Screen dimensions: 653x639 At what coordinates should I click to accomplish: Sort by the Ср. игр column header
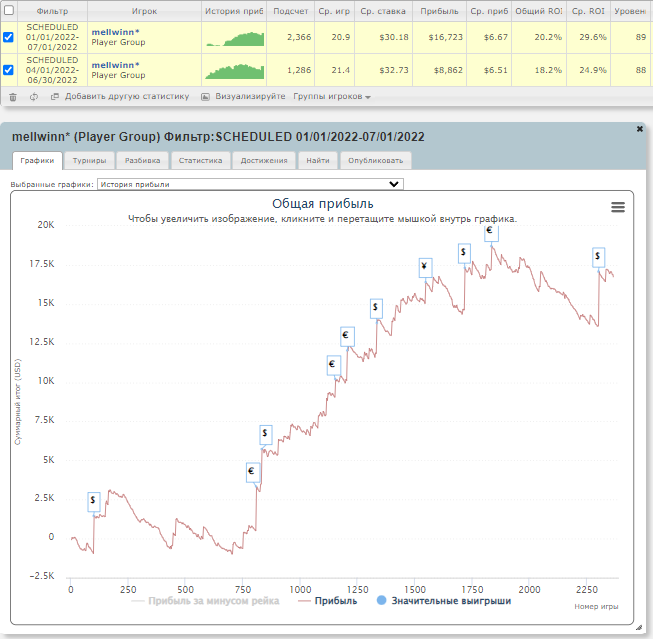coord(334,11)
